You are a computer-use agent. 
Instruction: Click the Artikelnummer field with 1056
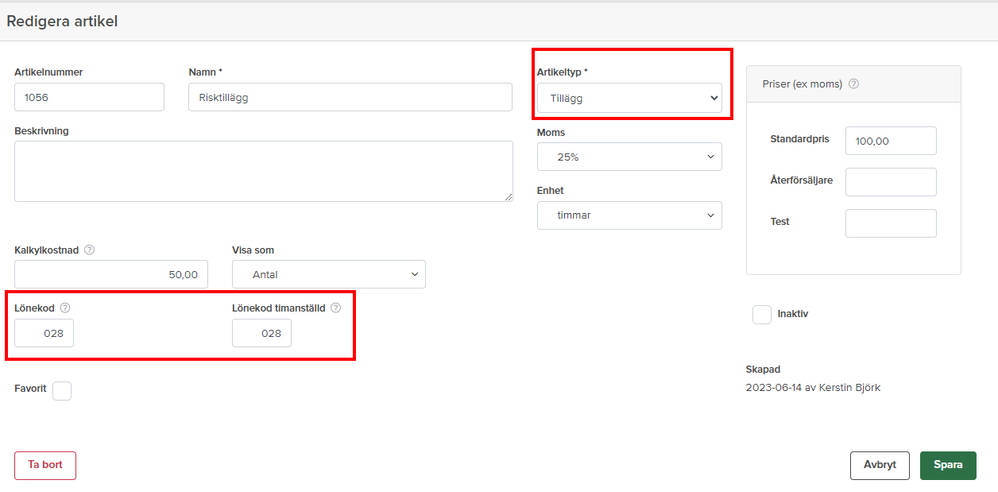89,97
